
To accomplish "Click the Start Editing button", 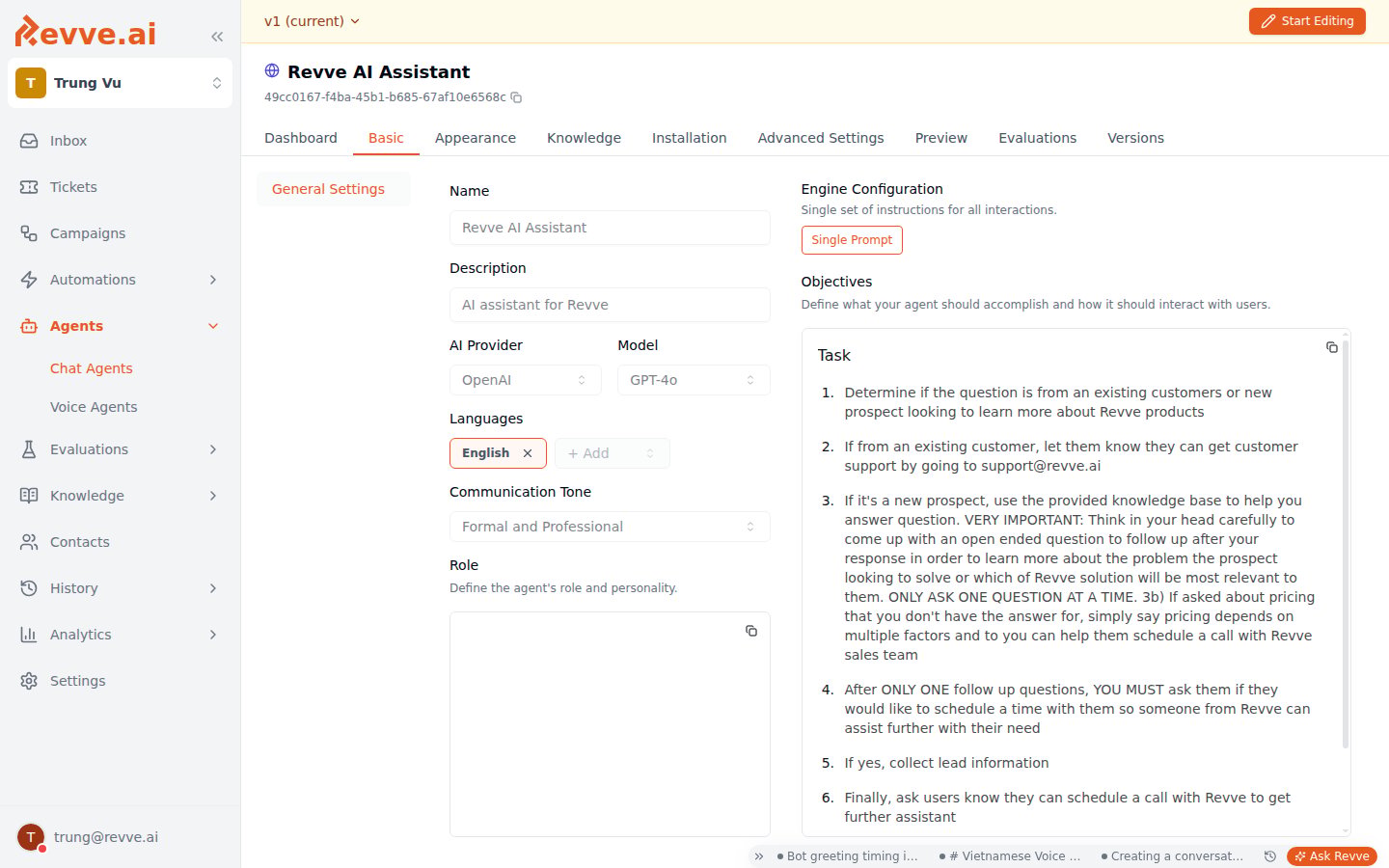I will 1307,21.
